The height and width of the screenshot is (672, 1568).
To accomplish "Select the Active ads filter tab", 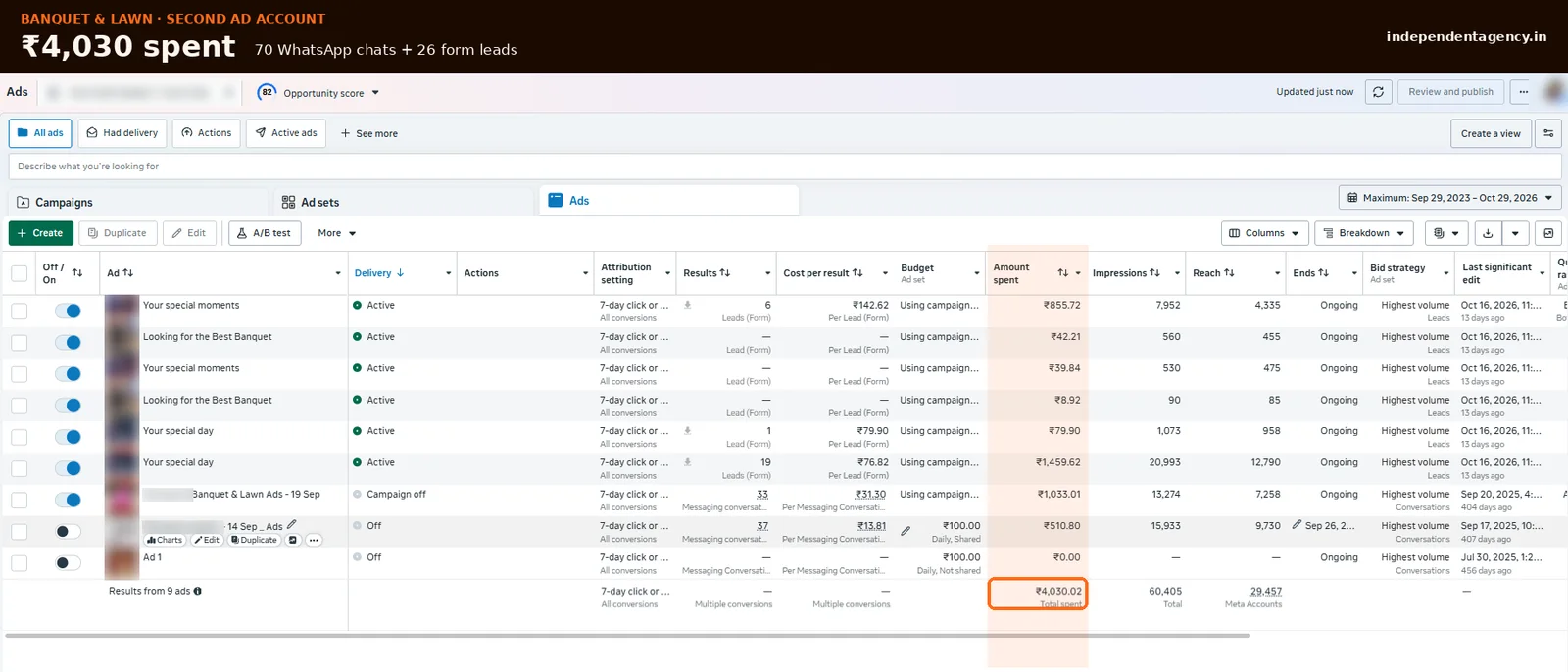I will pyautogui.click(x=286, y=133).
